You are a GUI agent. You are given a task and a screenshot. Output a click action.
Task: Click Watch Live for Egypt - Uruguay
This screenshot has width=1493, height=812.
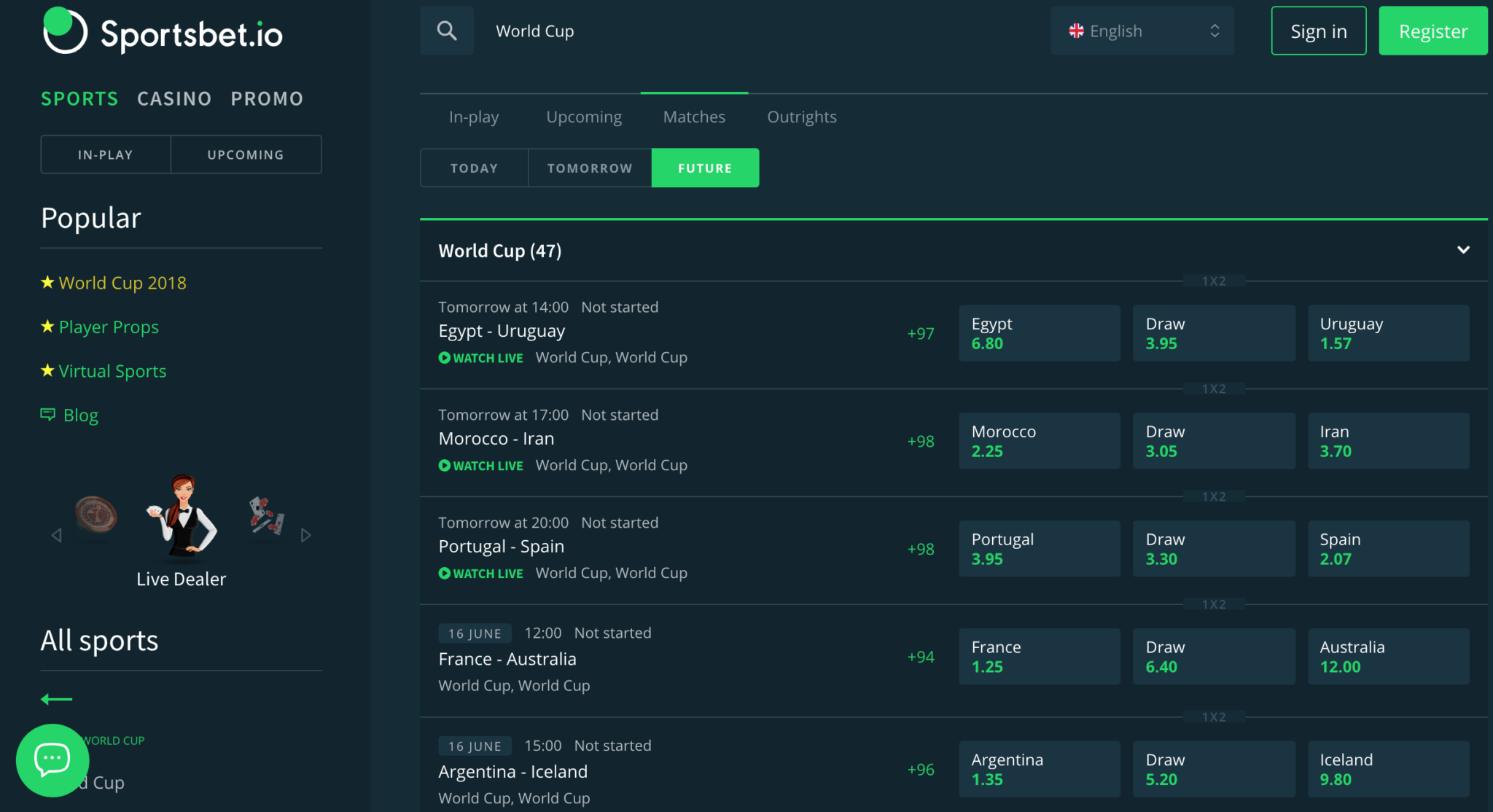coord(481,358)
